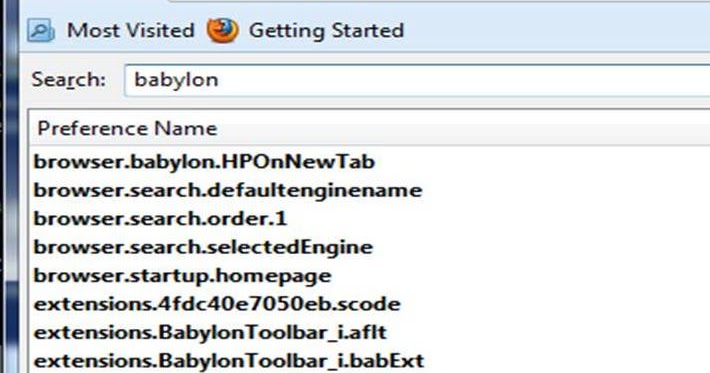This screenshot has width=710, height=373.
Task: Select the browser.babylon.HPOnNewTab preference
Action: [369, 162]
